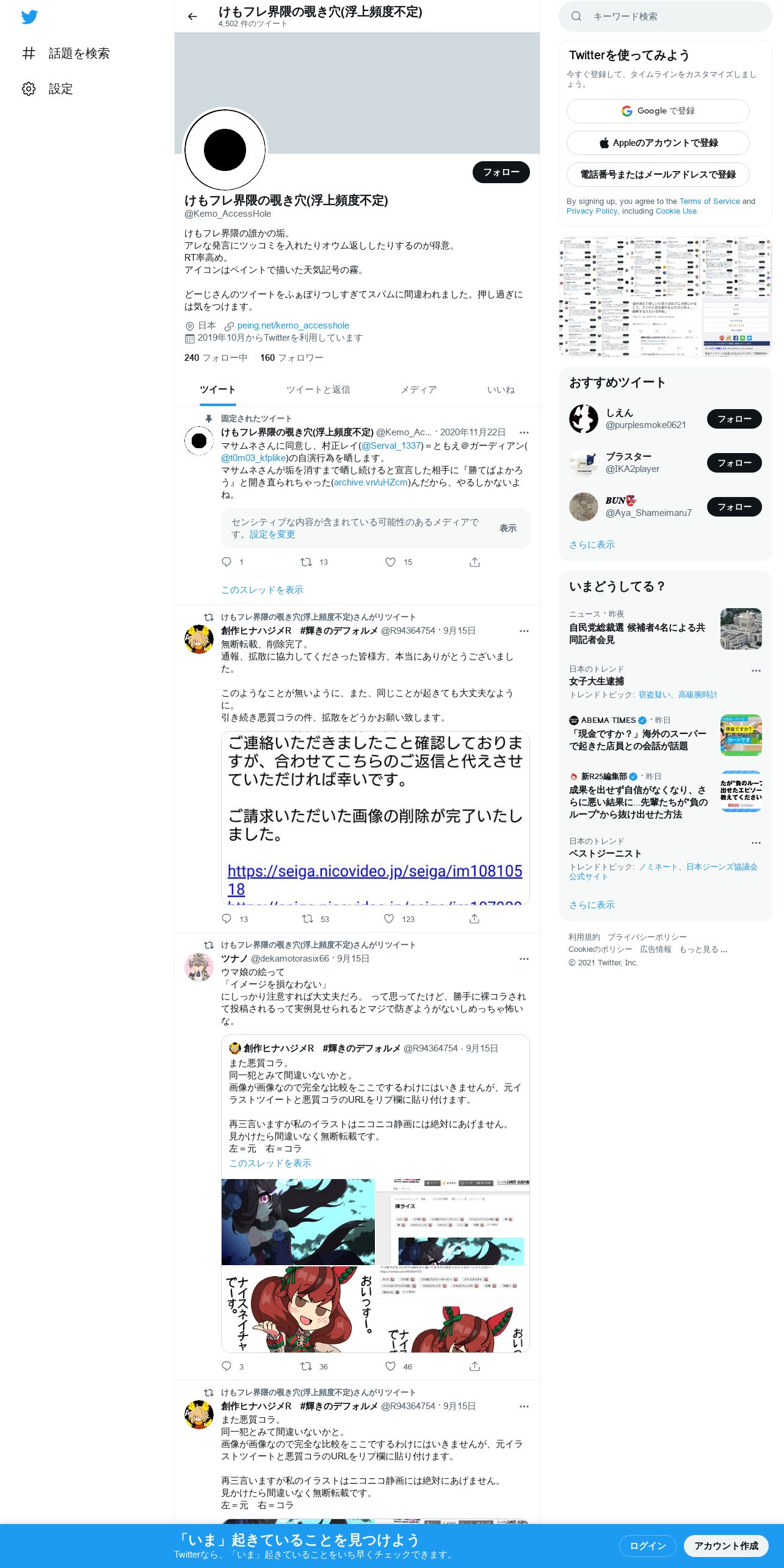Open the profile avatar picture
This screenshot has height=1568, width=784.
pos(225,150)
